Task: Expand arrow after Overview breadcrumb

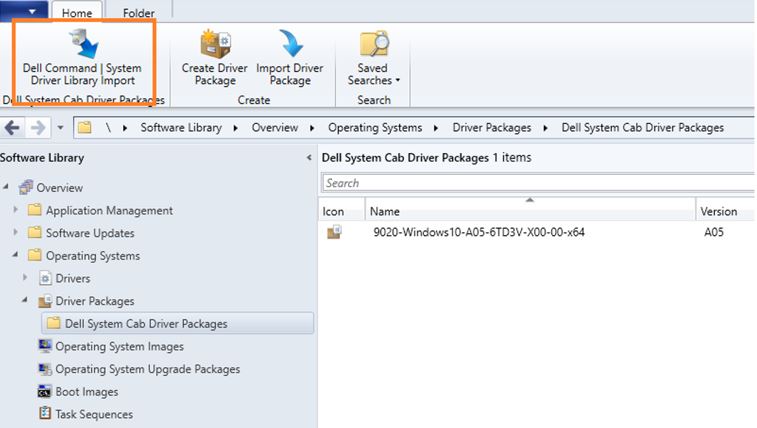Action: click(312, 128)
